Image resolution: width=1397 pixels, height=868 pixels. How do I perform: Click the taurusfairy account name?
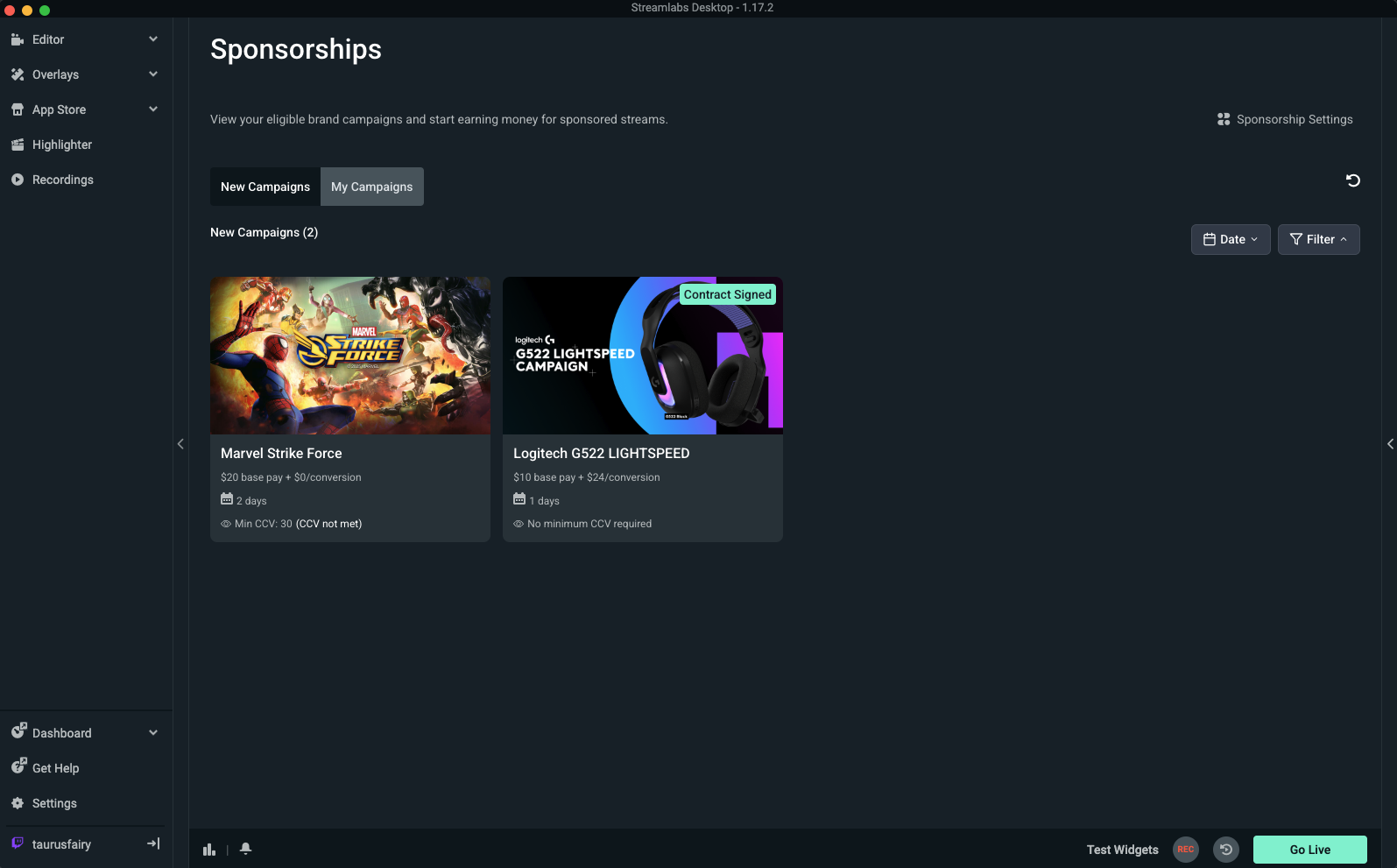pyautogui.click(x=61, y=844)
